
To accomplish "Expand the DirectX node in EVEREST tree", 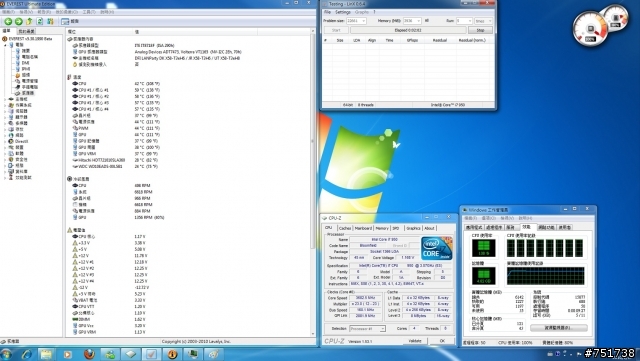I will 5,141.
